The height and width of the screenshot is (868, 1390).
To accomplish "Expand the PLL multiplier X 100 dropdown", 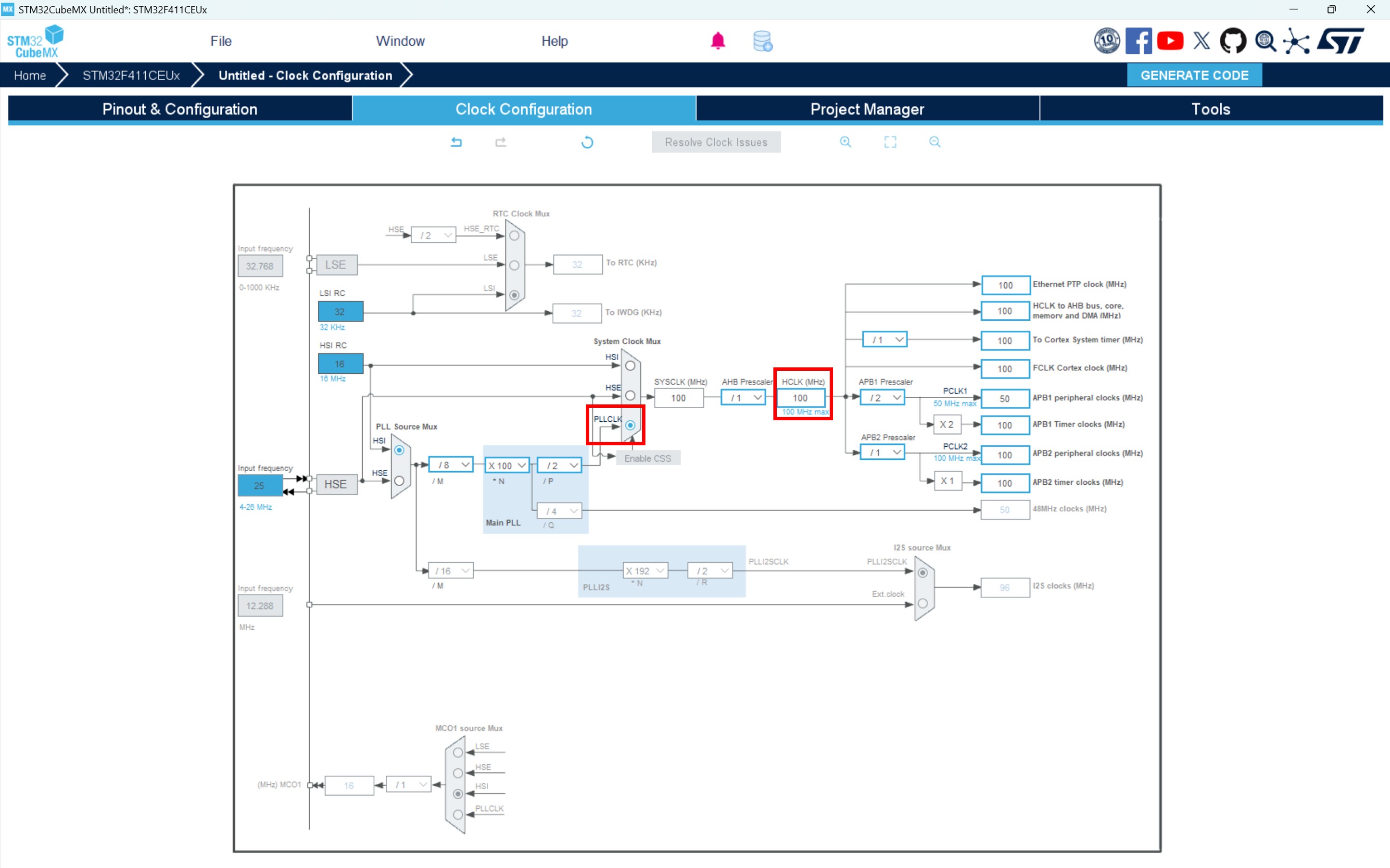I will click(507, 465).
